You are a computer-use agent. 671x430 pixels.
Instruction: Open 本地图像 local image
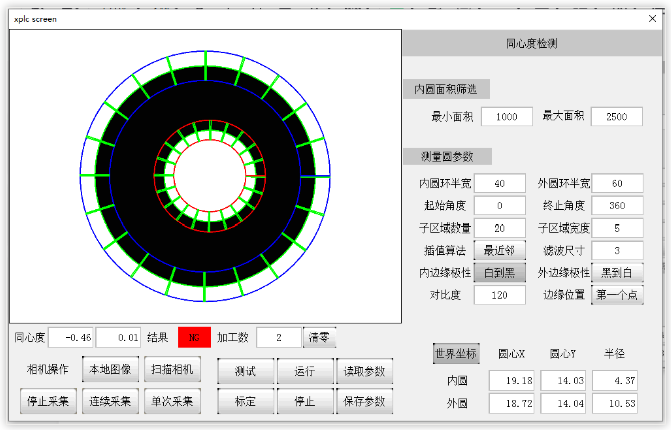tap(109, 369)
